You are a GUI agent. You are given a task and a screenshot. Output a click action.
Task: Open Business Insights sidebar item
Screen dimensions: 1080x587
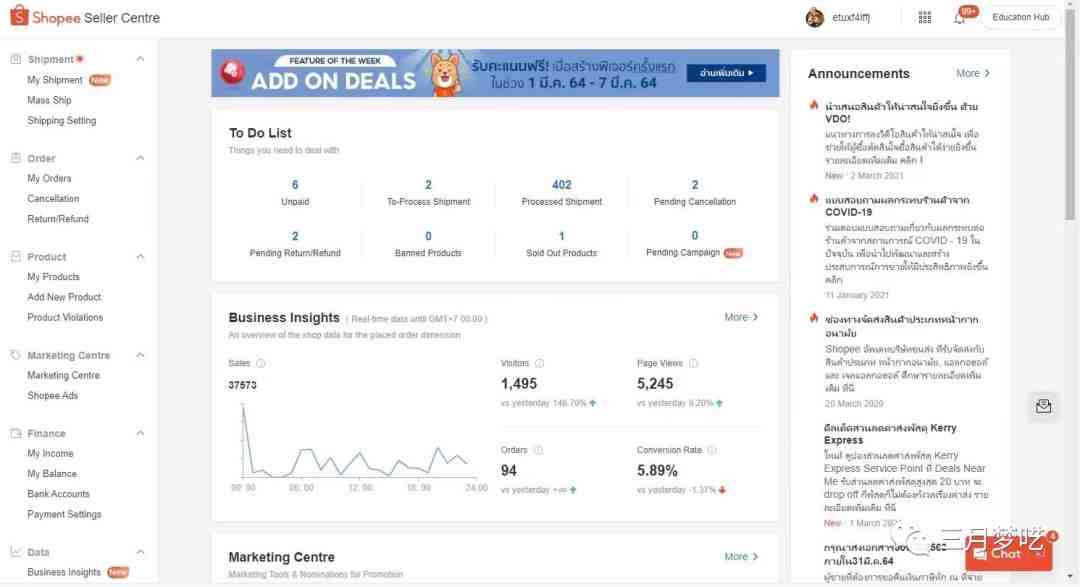coord(63,572)
